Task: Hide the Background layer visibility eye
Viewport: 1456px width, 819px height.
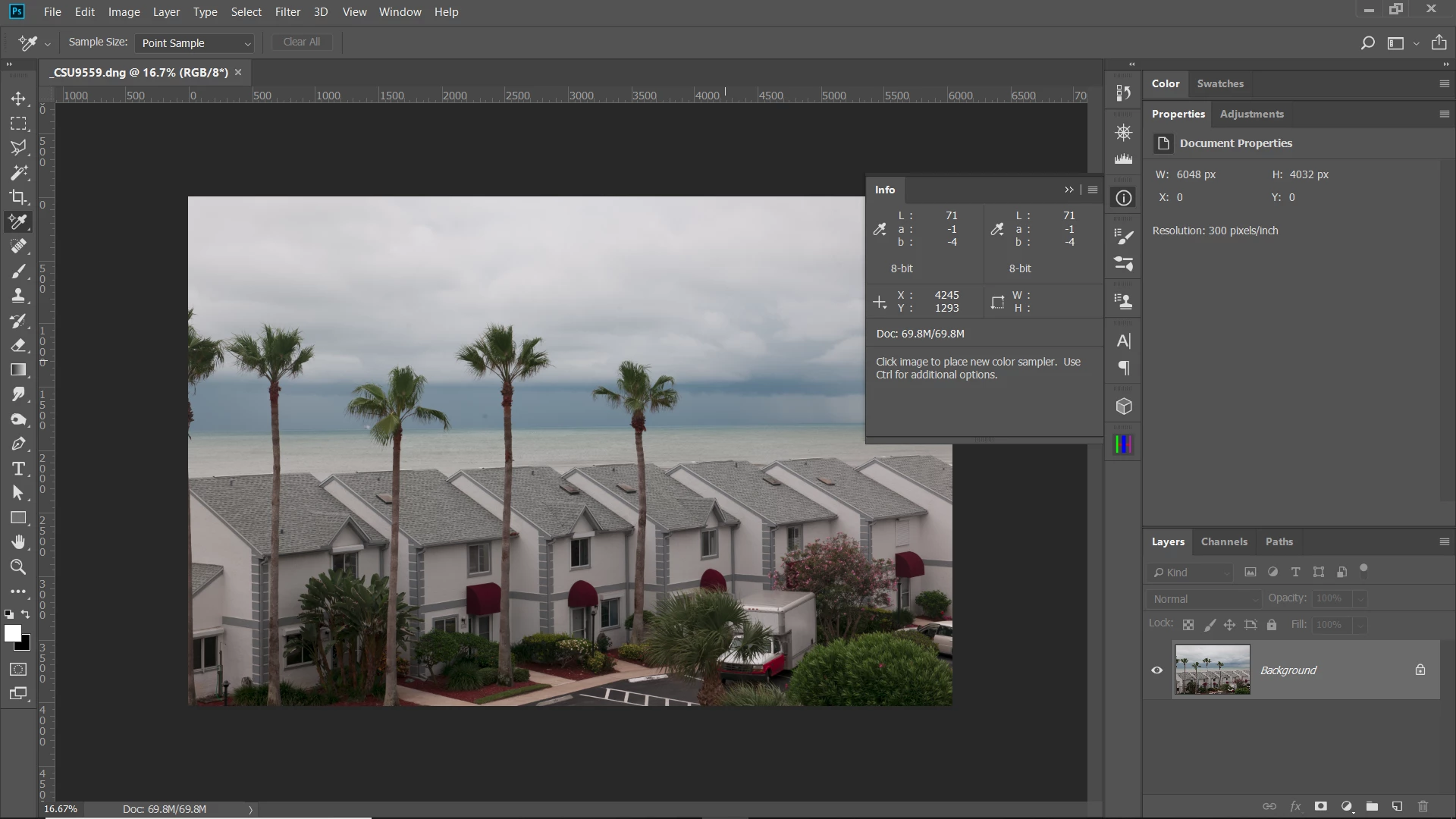Action: point(1157,670)
